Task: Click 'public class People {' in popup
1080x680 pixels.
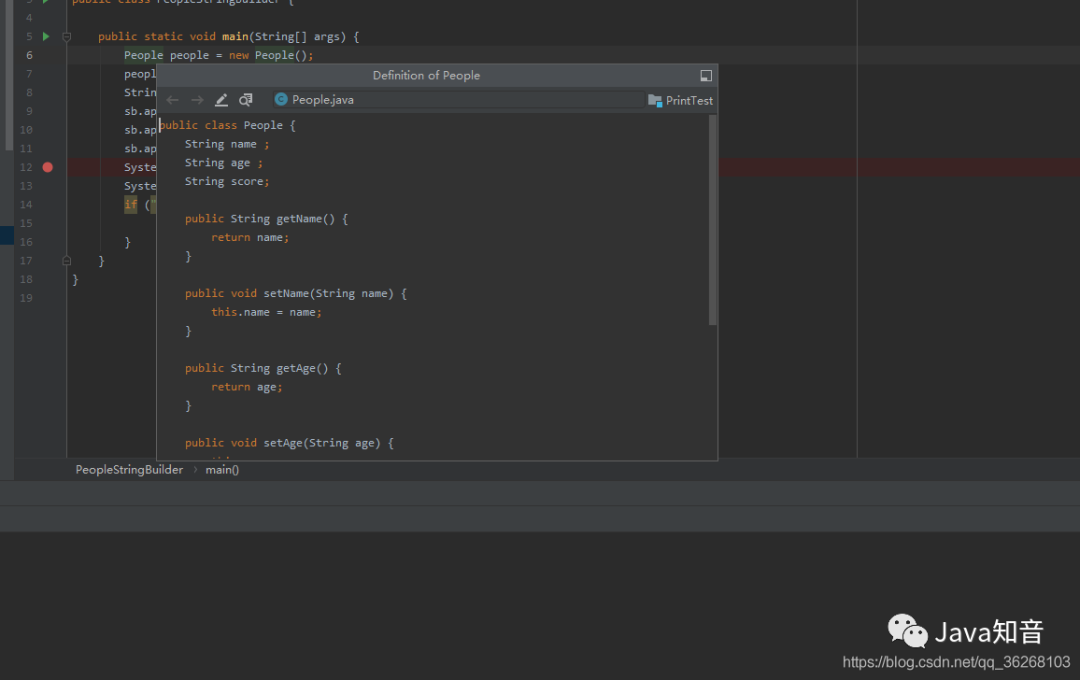Action: click(228, 125)
